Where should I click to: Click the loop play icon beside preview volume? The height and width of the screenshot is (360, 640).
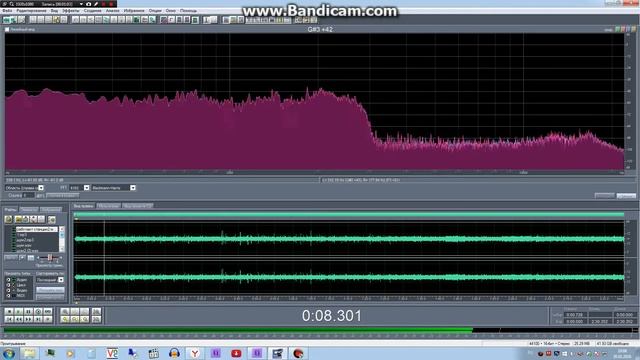[x=31, y=258]
